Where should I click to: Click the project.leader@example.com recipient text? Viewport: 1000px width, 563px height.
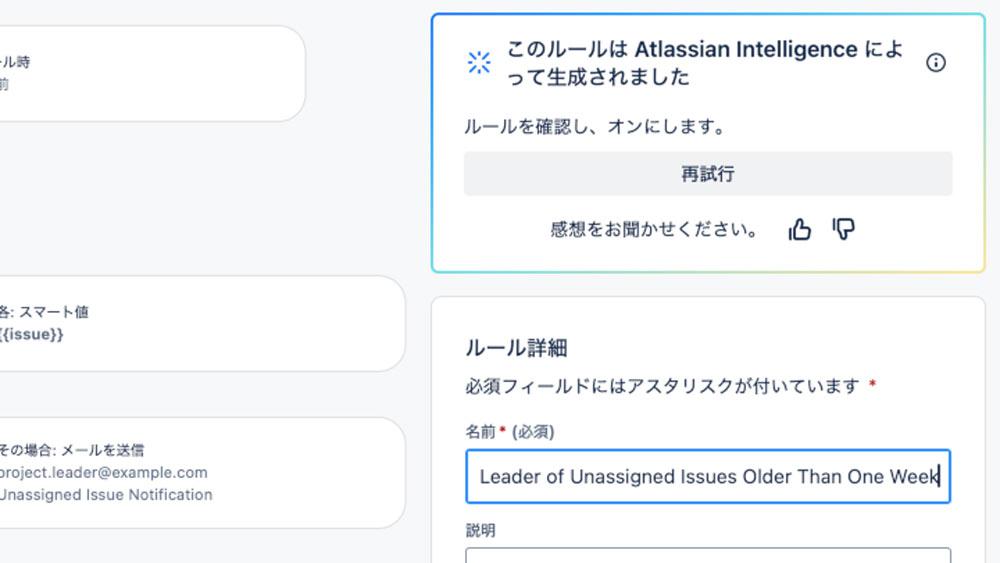(x=103, y=472)
